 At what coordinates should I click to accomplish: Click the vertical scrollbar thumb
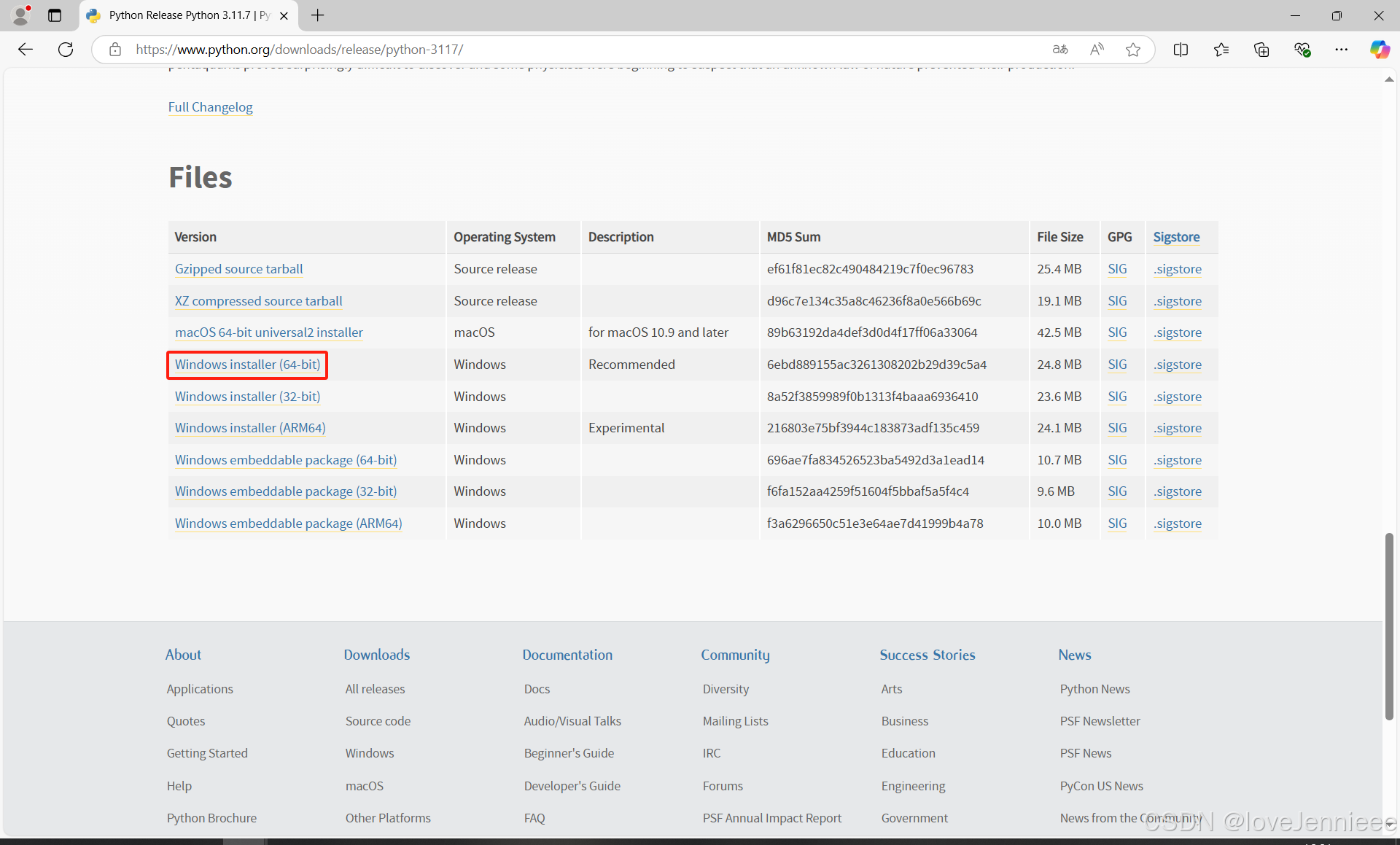(x=1389, y=627)
